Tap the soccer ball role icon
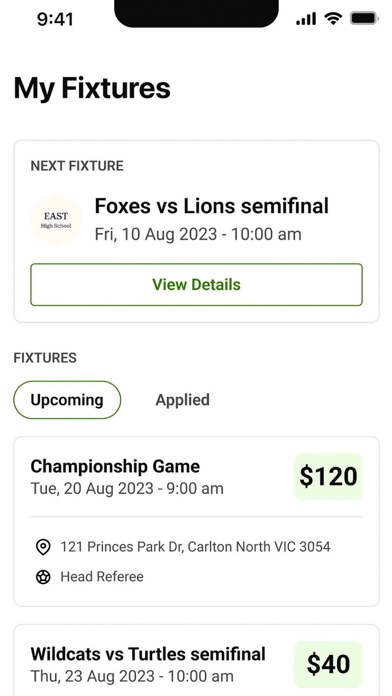This screenshot has width=392, height=696. tap(43, 577)
